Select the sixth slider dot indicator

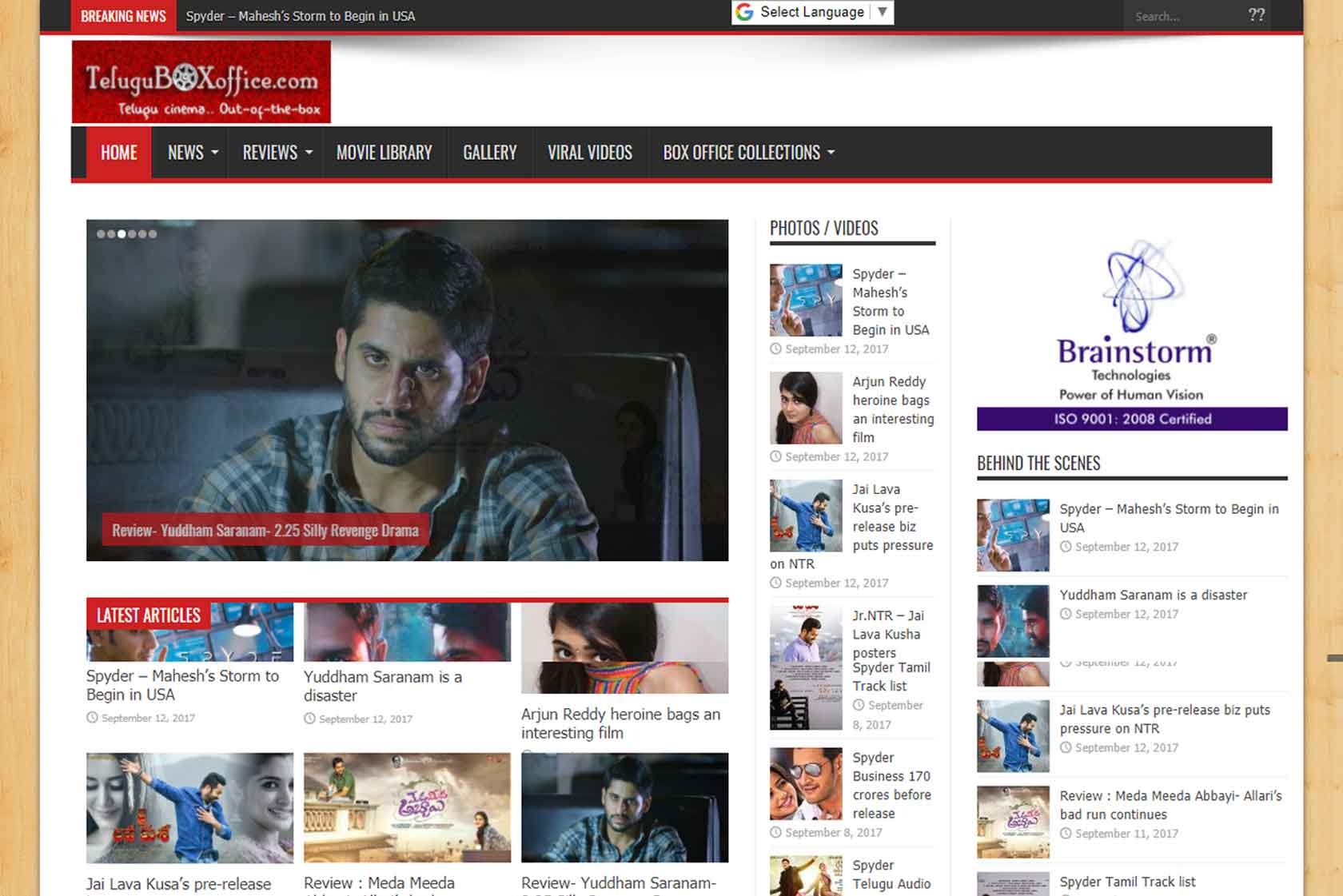coord(153,234)
